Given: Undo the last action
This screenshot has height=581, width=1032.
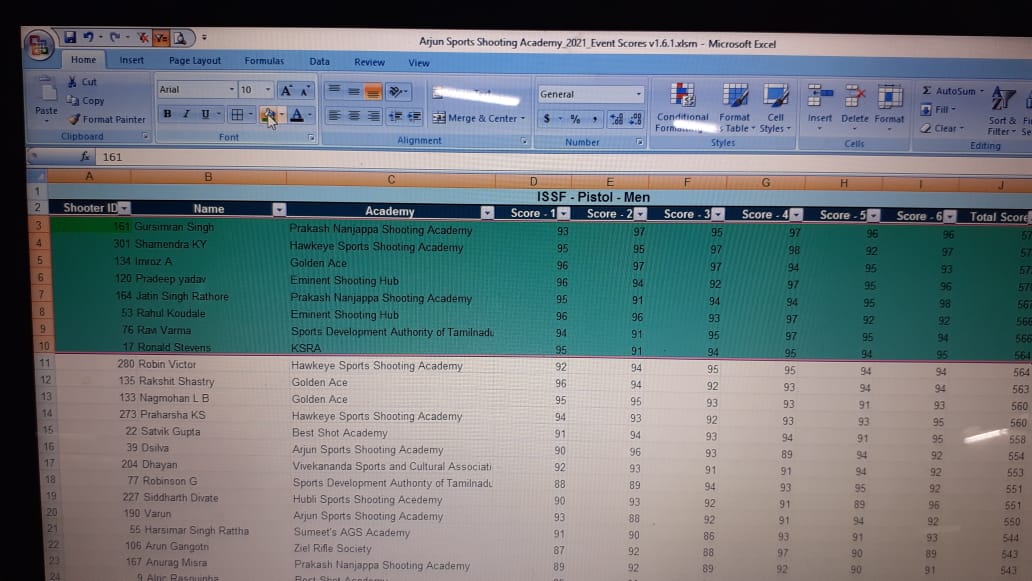Looking at the screenshot, I should (x=89, y=38).
